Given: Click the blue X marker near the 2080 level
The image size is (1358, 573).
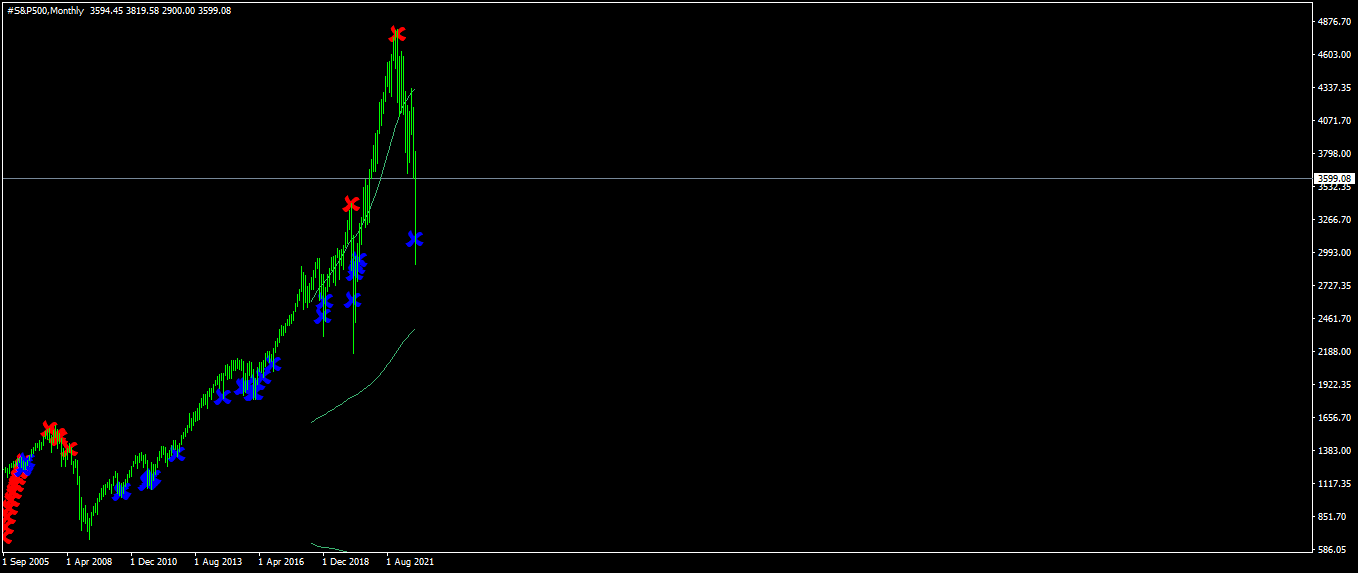Looking at the screenshot, I should tap(272, 364).
